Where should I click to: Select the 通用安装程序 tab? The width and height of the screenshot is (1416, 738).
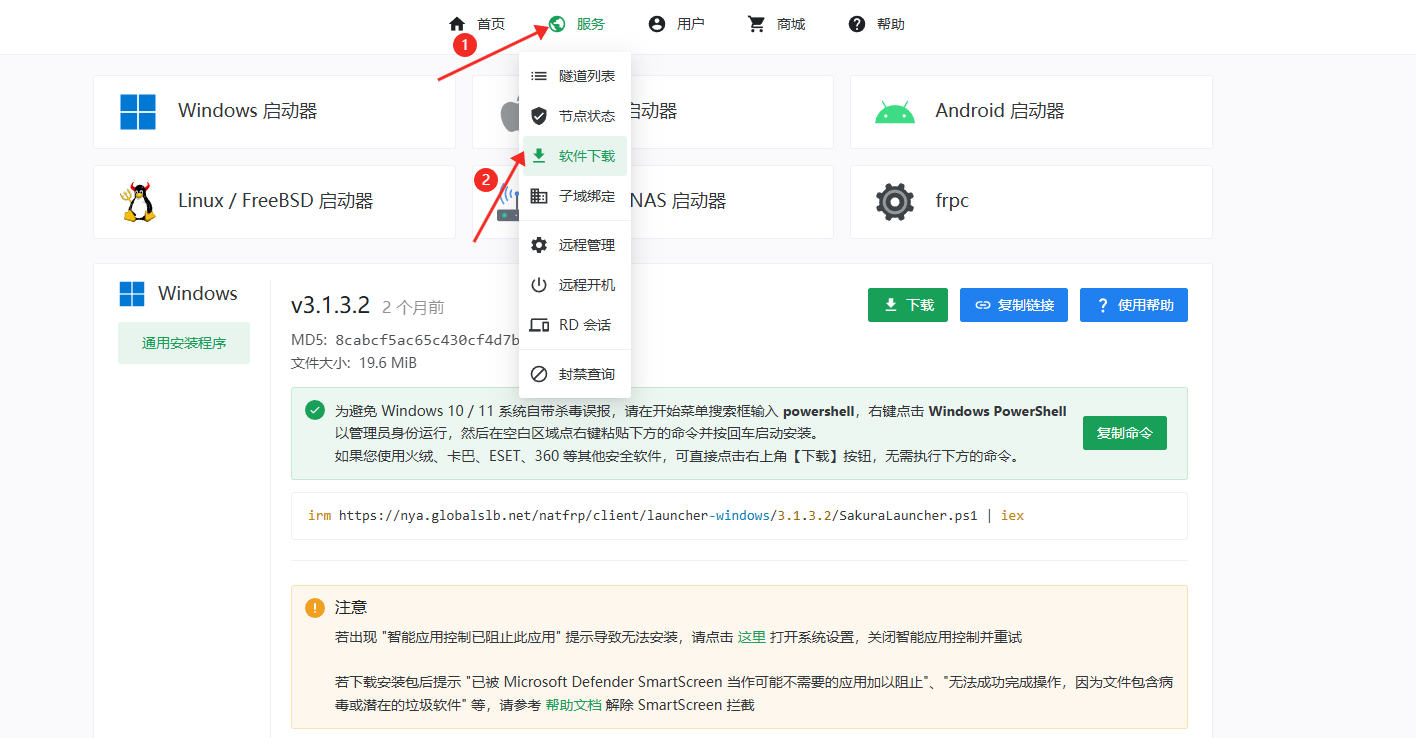tap(184, 343)
